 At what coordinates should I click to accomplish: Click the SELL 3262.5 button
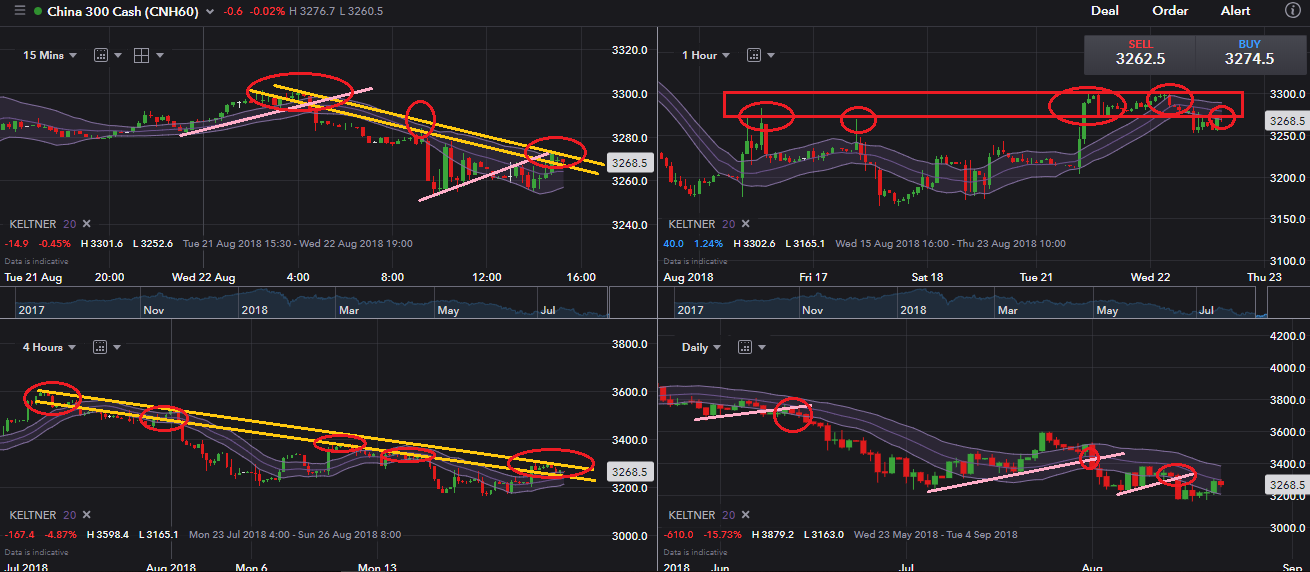click(1140, 53)
